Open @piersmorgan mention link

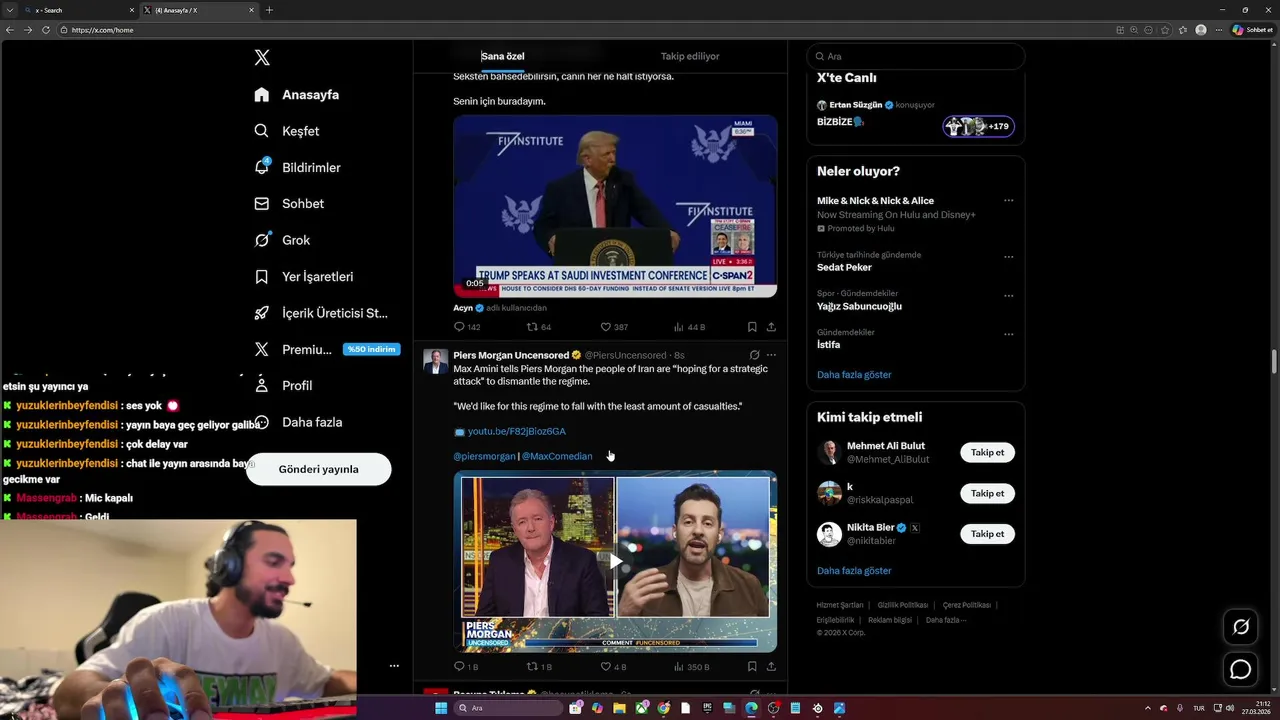(484, 456)
